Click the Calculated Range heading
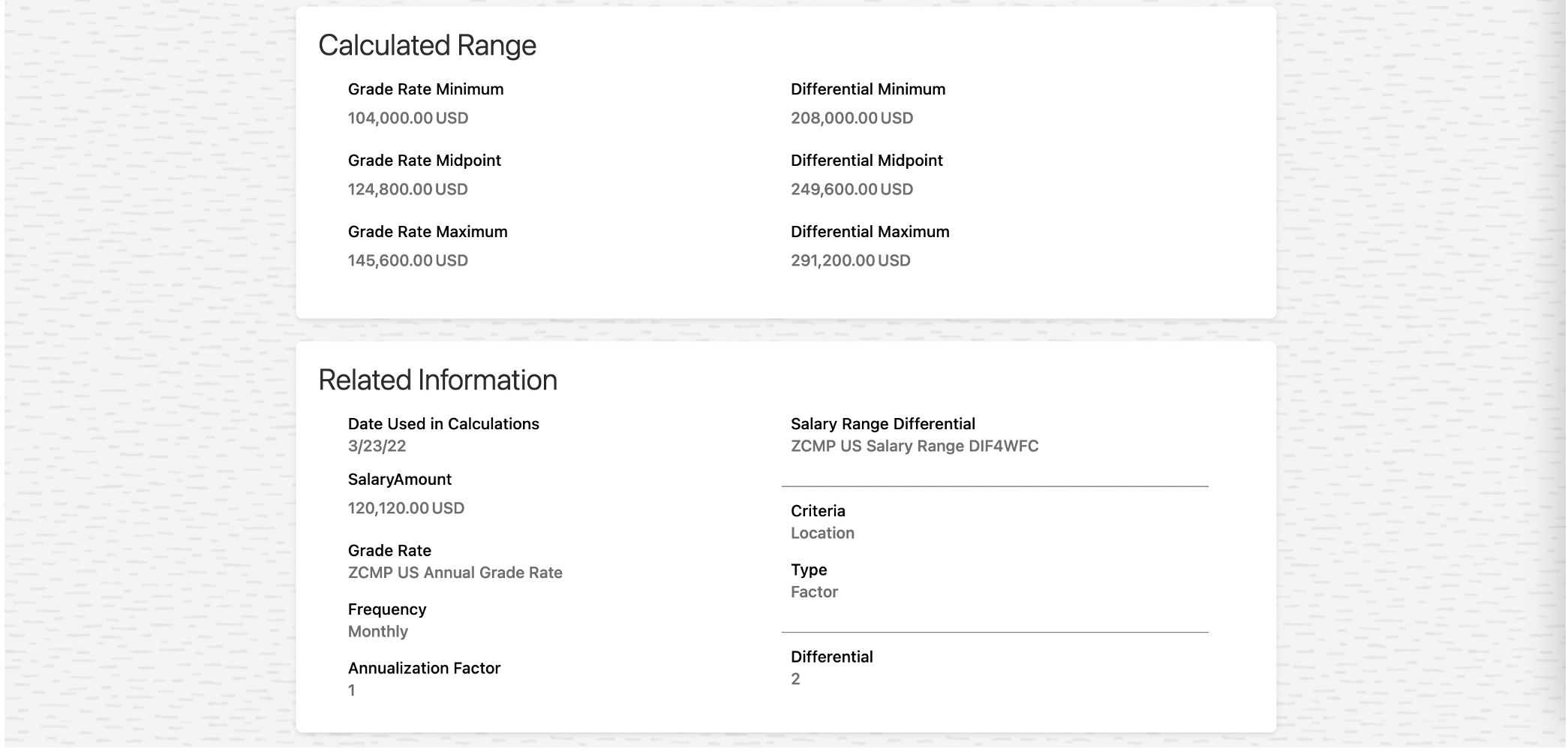The height and width of the screenshot is (755, 1568). point(427,46)
